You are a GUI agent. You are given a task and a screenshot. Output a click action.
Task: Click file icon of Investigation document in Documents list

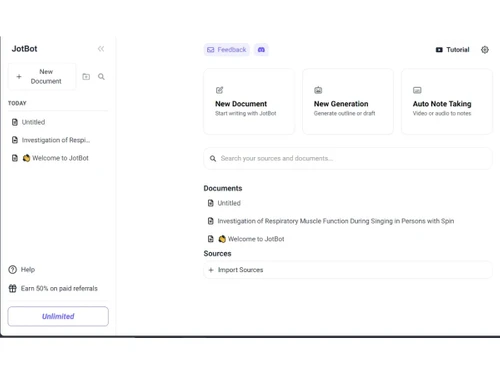(x=210, y=221)
